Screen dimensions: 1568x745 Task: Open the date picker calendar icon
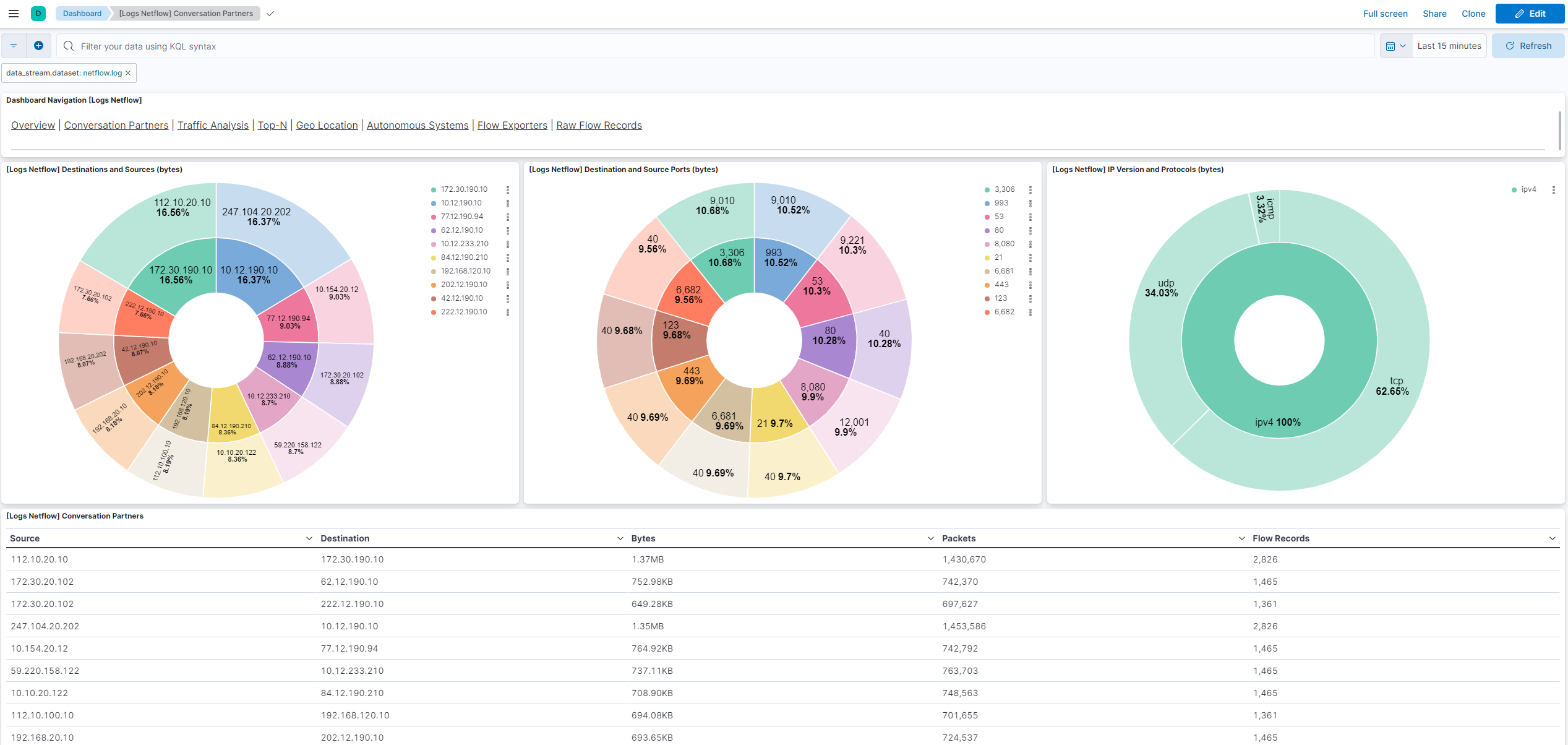[1392, 45]
